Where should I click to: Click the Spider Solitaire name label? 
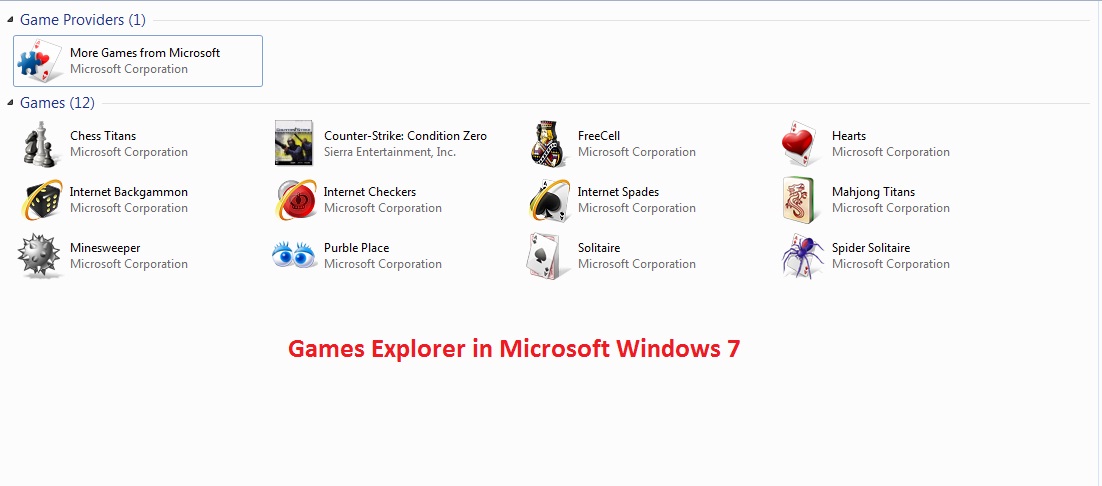point(870,248)
